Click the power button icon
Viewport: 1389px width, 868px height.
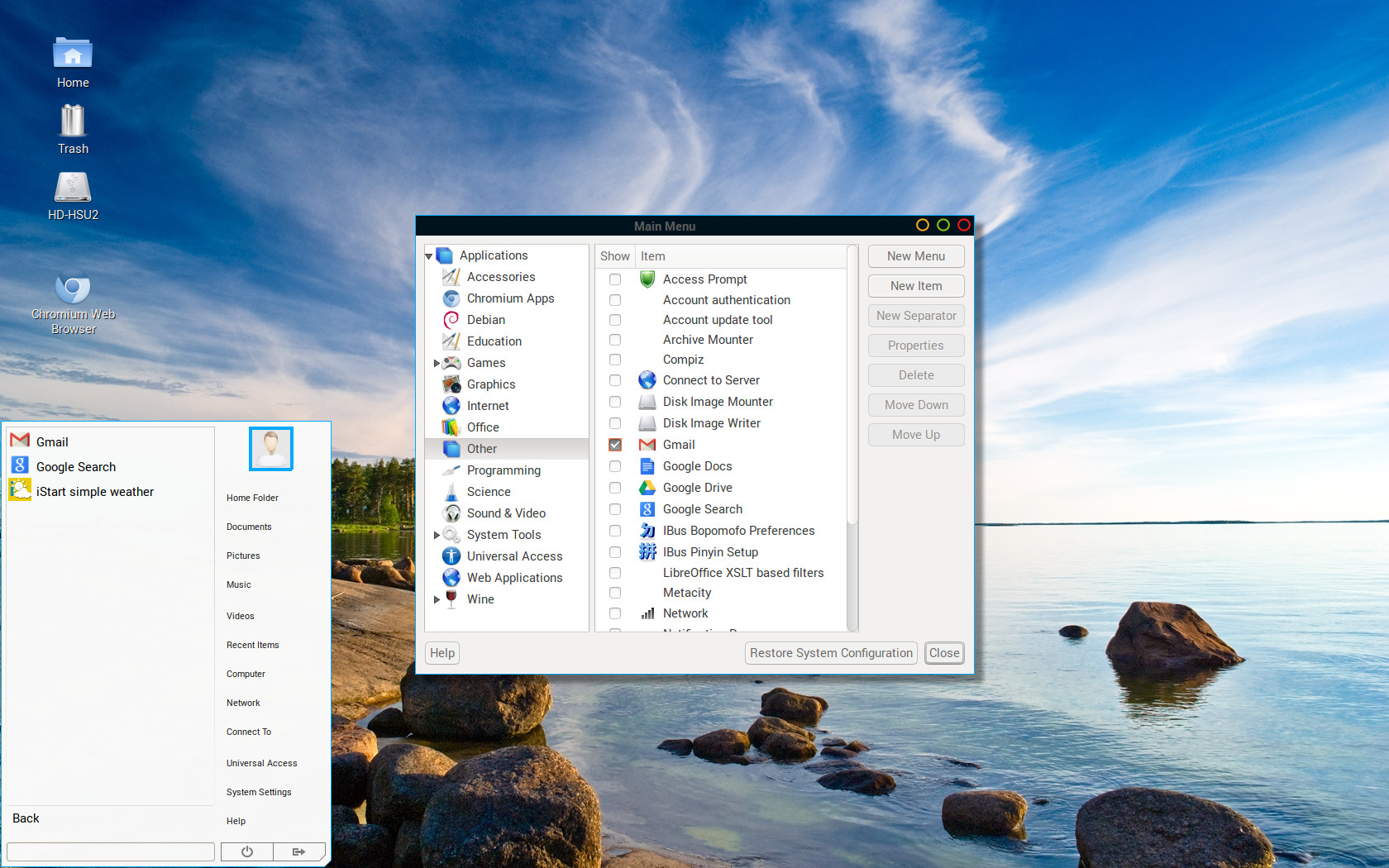click(246, 851)
